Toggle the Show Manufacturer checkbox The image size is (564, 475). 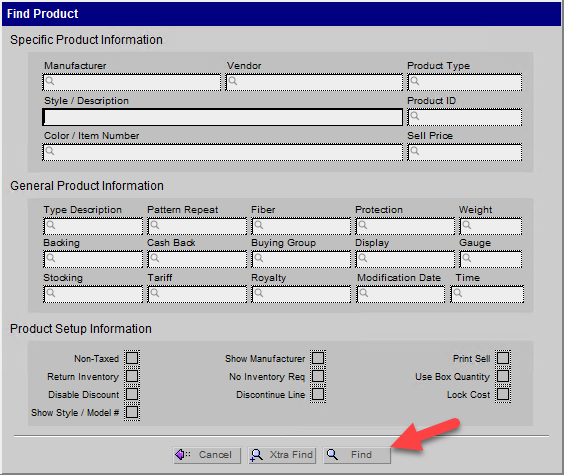click(318, 358)
